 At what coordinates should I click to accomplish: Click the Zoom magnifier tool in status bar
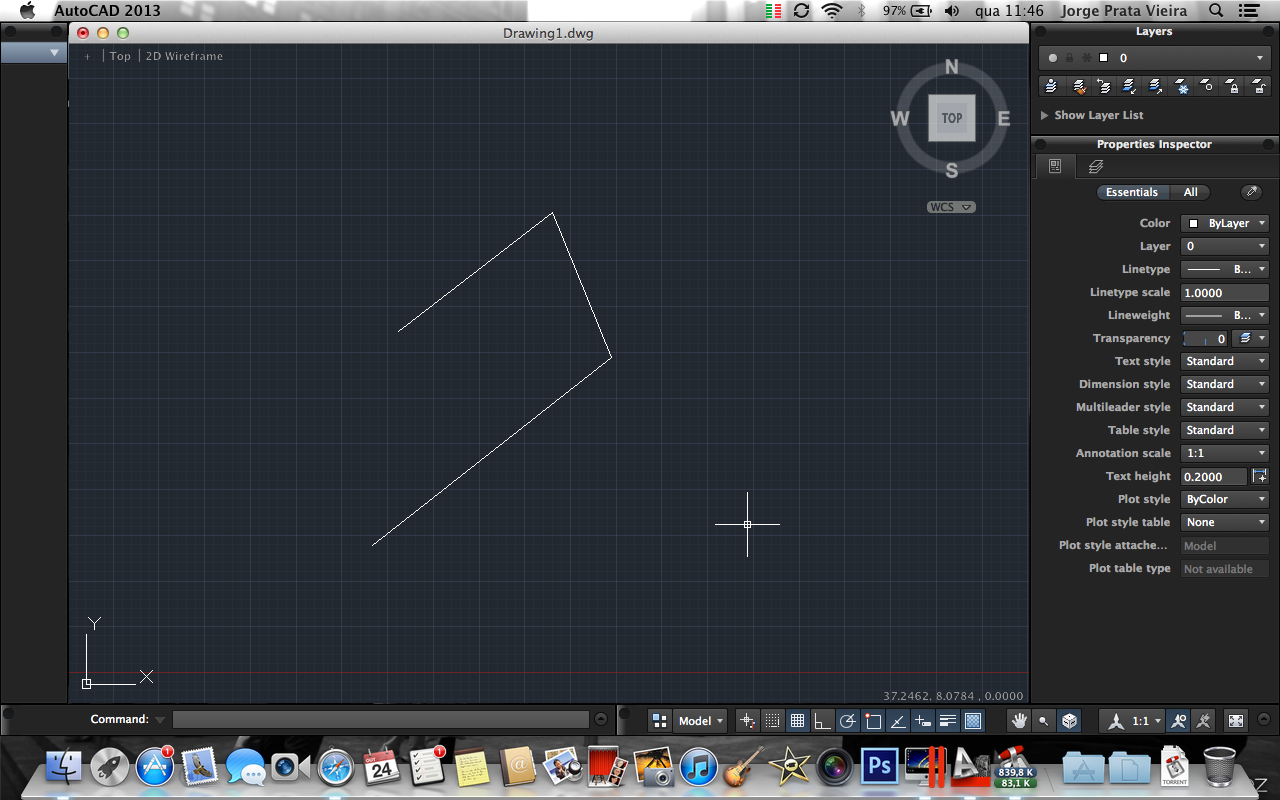[x=1044, y=720]
